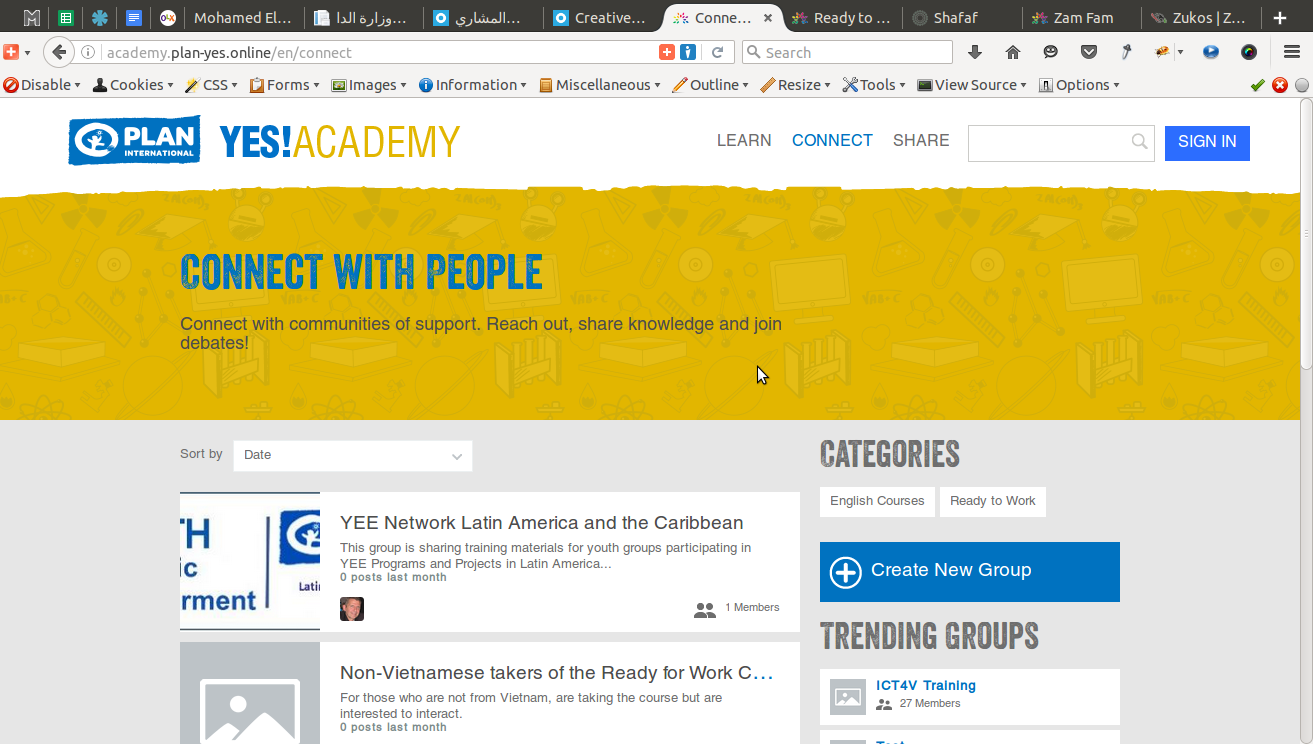Screen dimensions: 1313x744
Task: Open the smiley chat toolbar icon
Action: click(x=1050, y=52)
